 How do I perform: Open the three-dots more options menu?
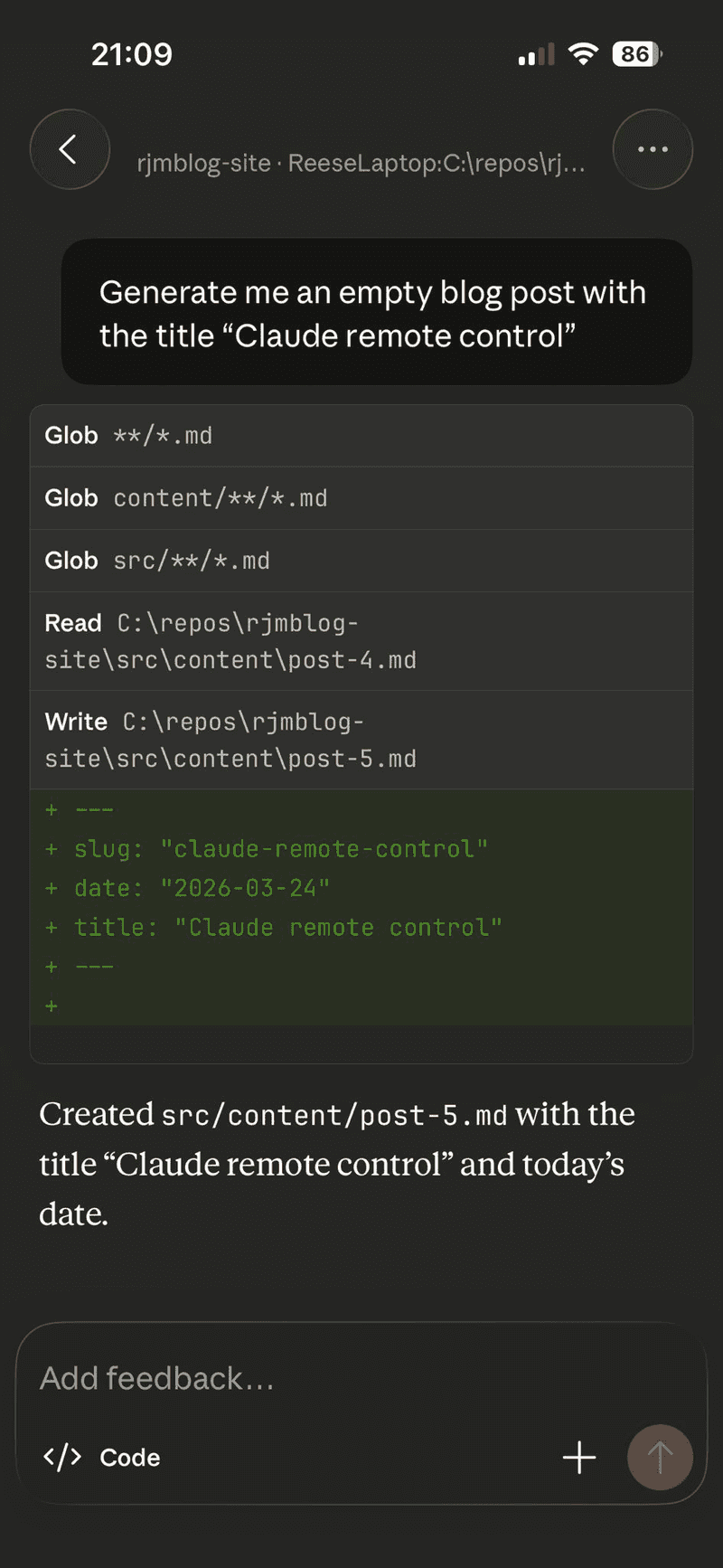coord(653,149)
